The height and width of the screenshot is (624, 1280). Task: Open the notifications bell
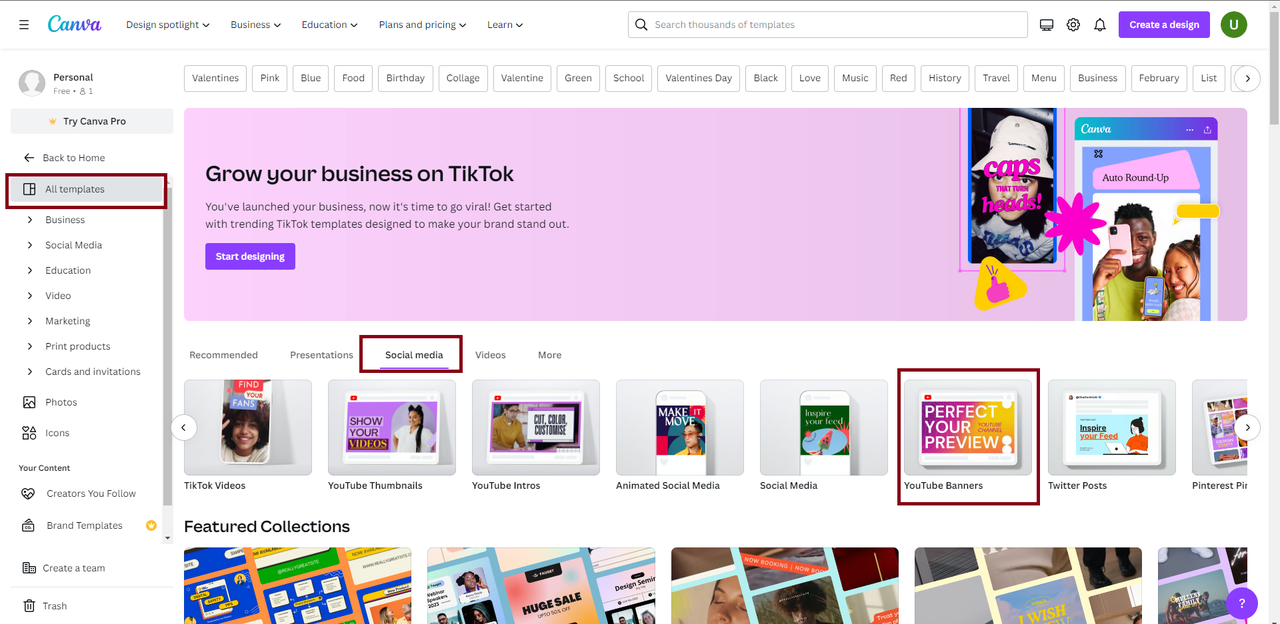click(x=1100, y=25)
